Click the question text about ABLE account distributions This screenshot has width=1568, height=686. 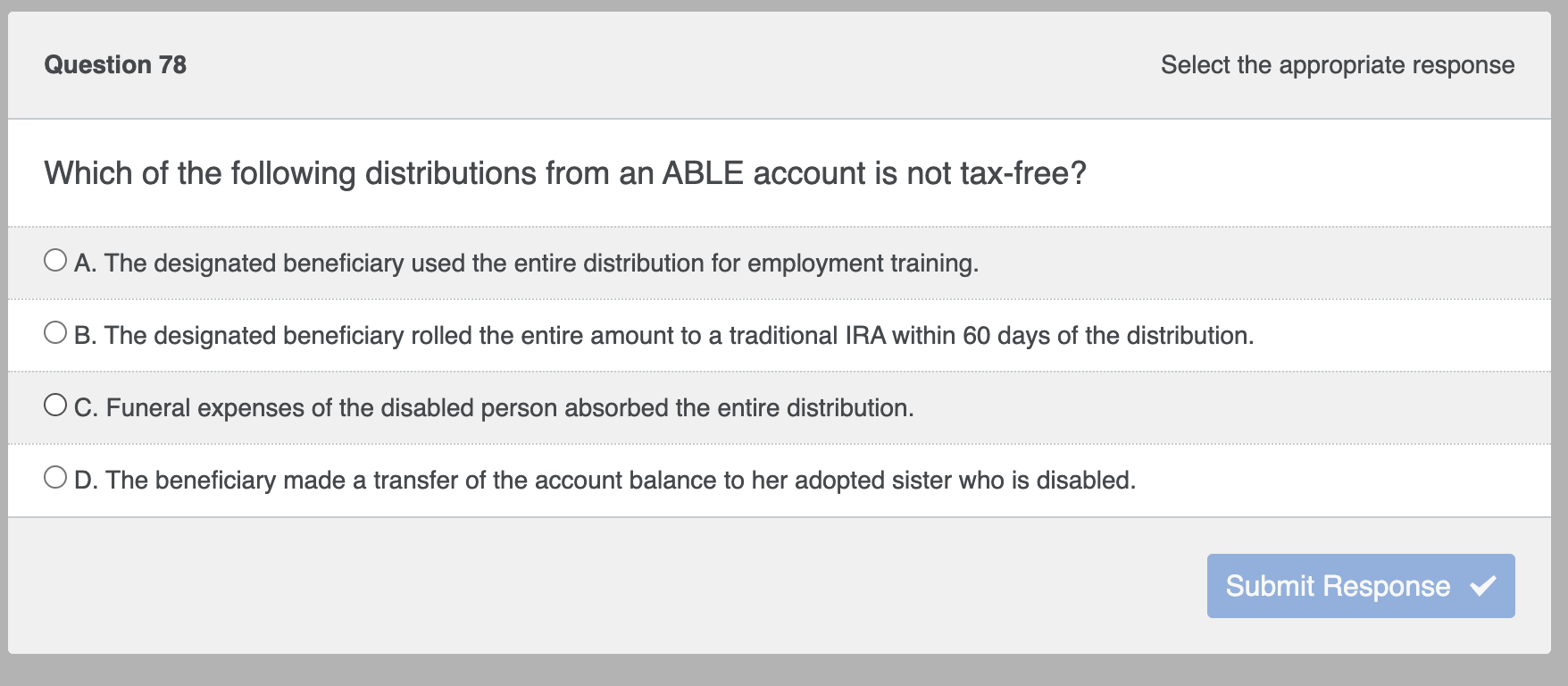point(566,172)
